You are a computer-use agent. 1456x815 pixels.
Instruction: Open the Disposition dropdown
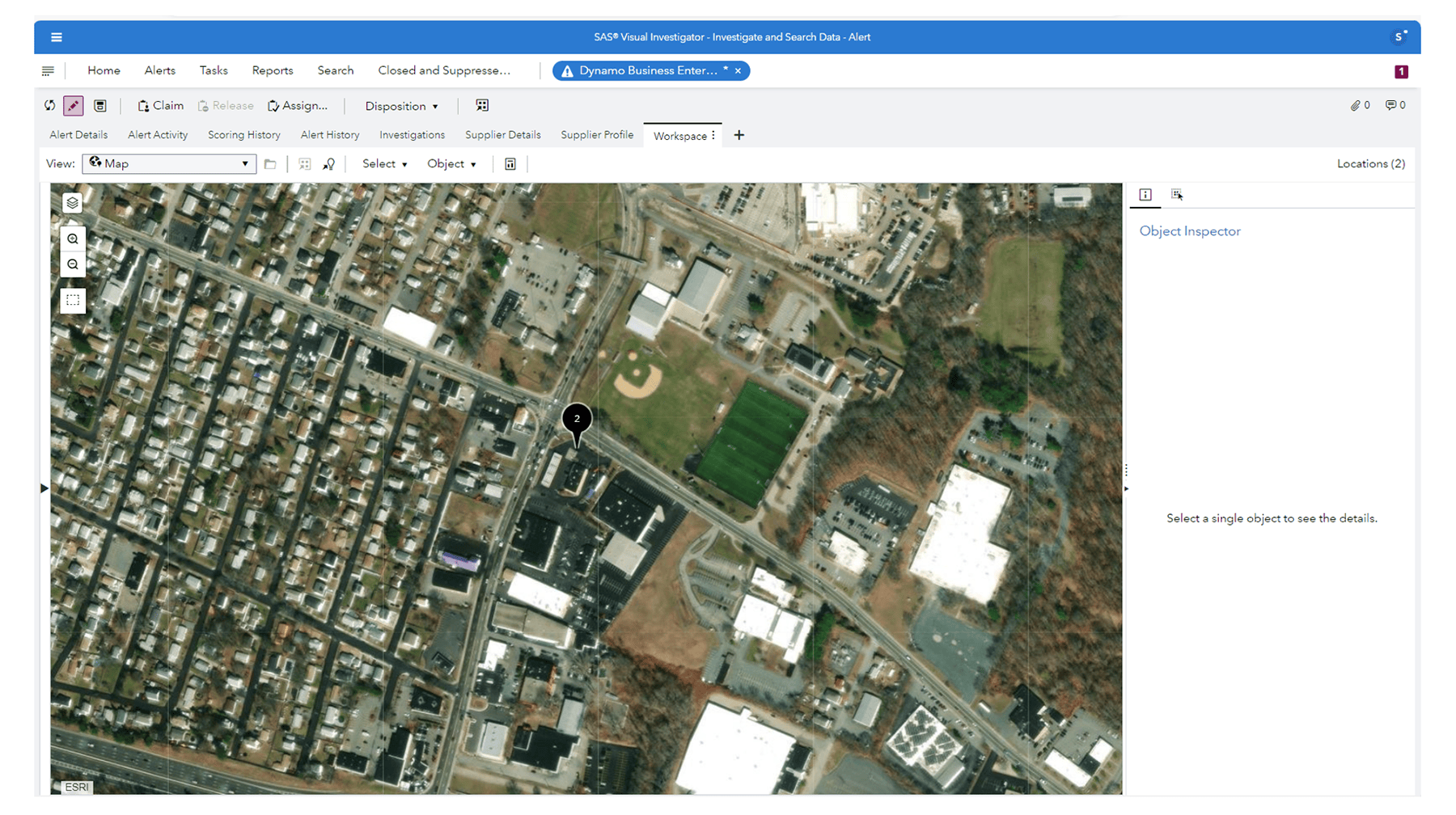[x=401, y=105]
